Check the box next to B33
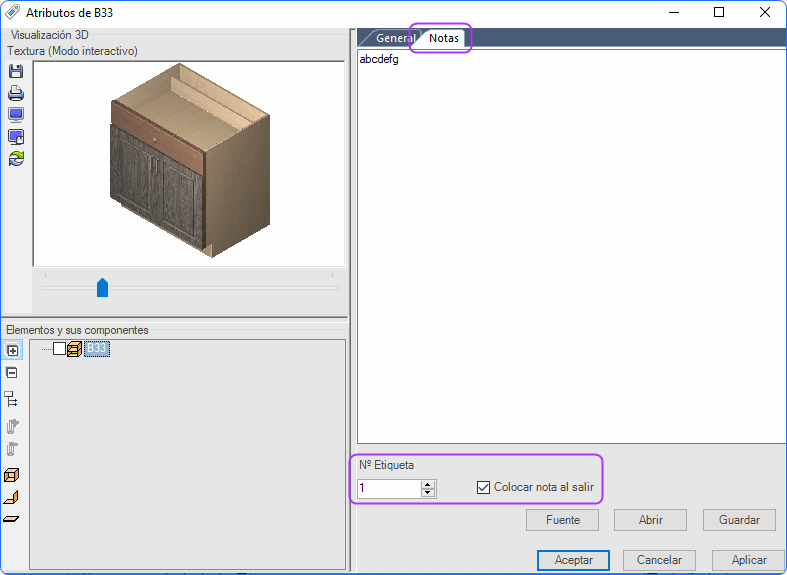Image resolution: width=787 pixels, height=575 pixels. pos(59,348)
